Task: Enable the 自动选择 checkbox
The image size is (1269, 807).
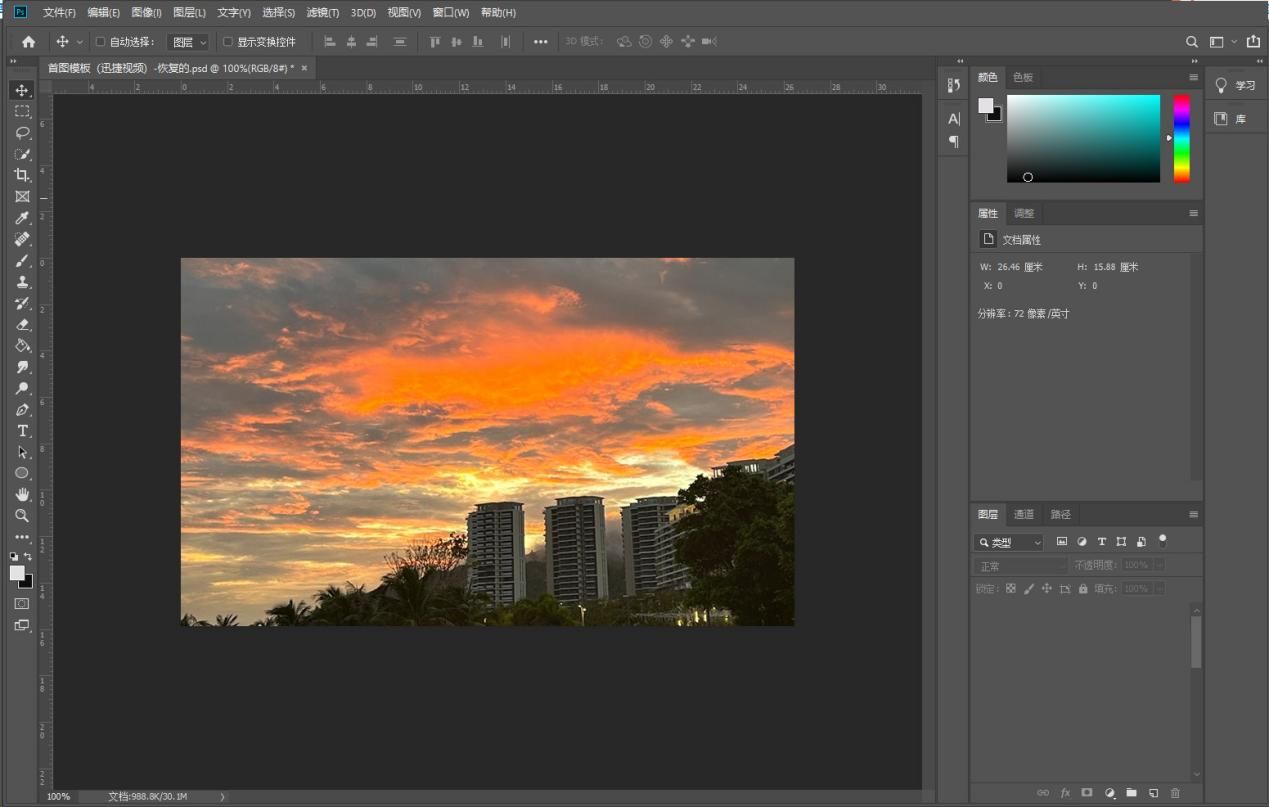Action: click(x=100, y=42)
